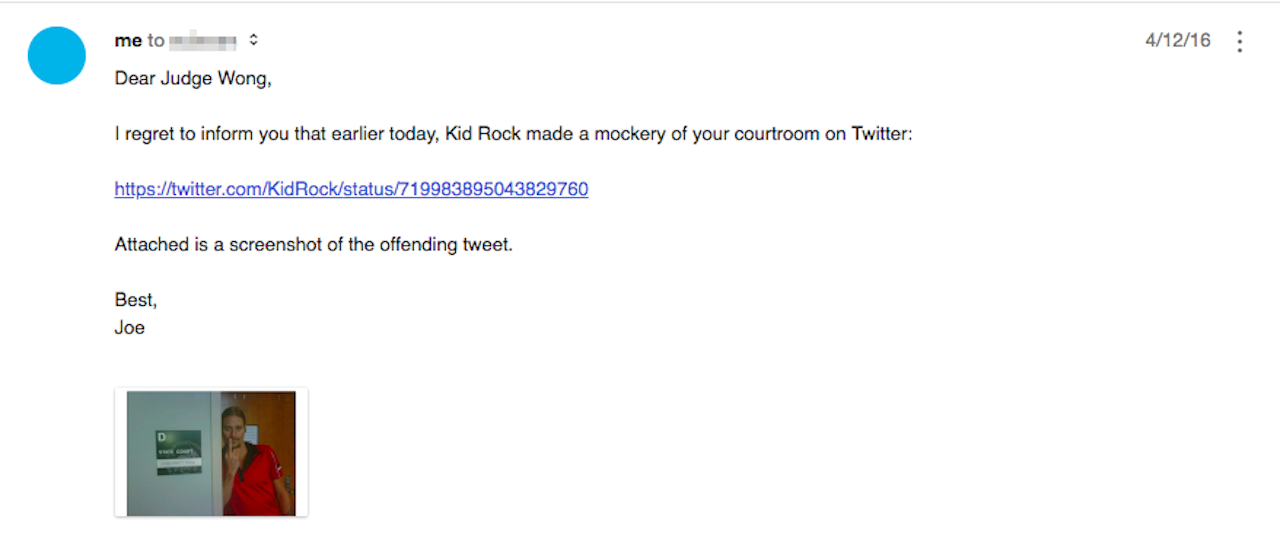
Task: Open the attached screenshot thumbnail
Action: [211, 452]
